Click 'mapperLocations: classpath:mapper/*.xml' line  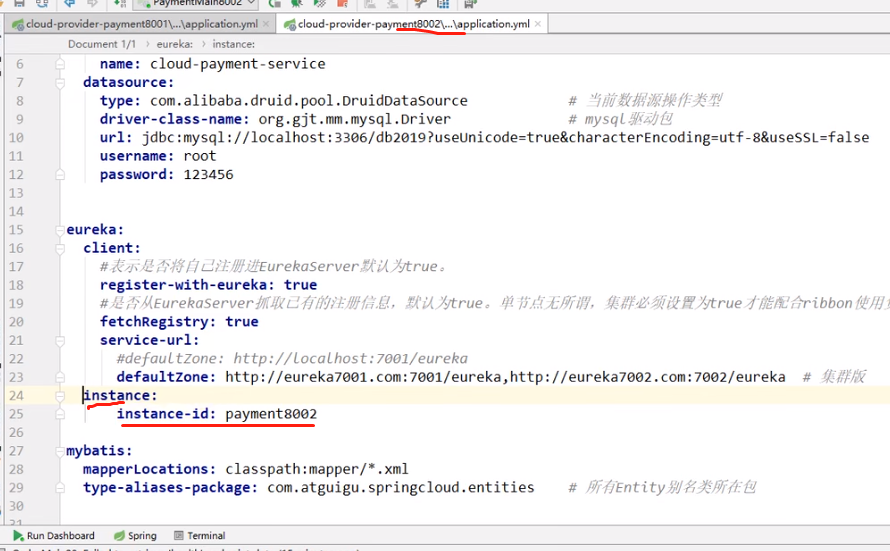(246, 469)
